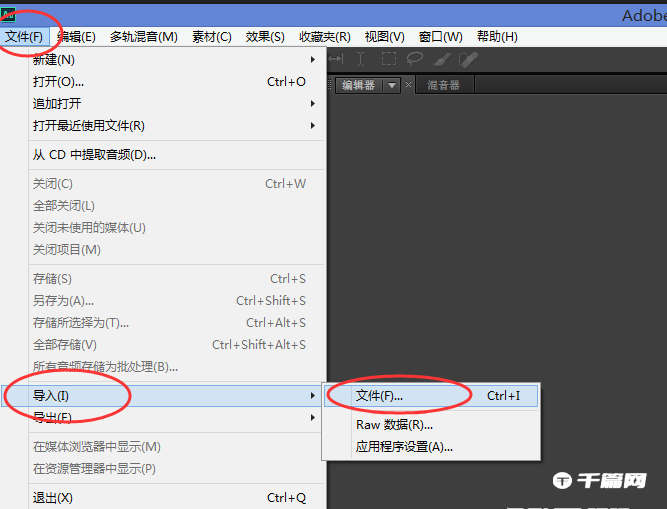Open the 窗口(W) menu
The height and width of the screenshot is (509, 667).
(x=440, y=37)
